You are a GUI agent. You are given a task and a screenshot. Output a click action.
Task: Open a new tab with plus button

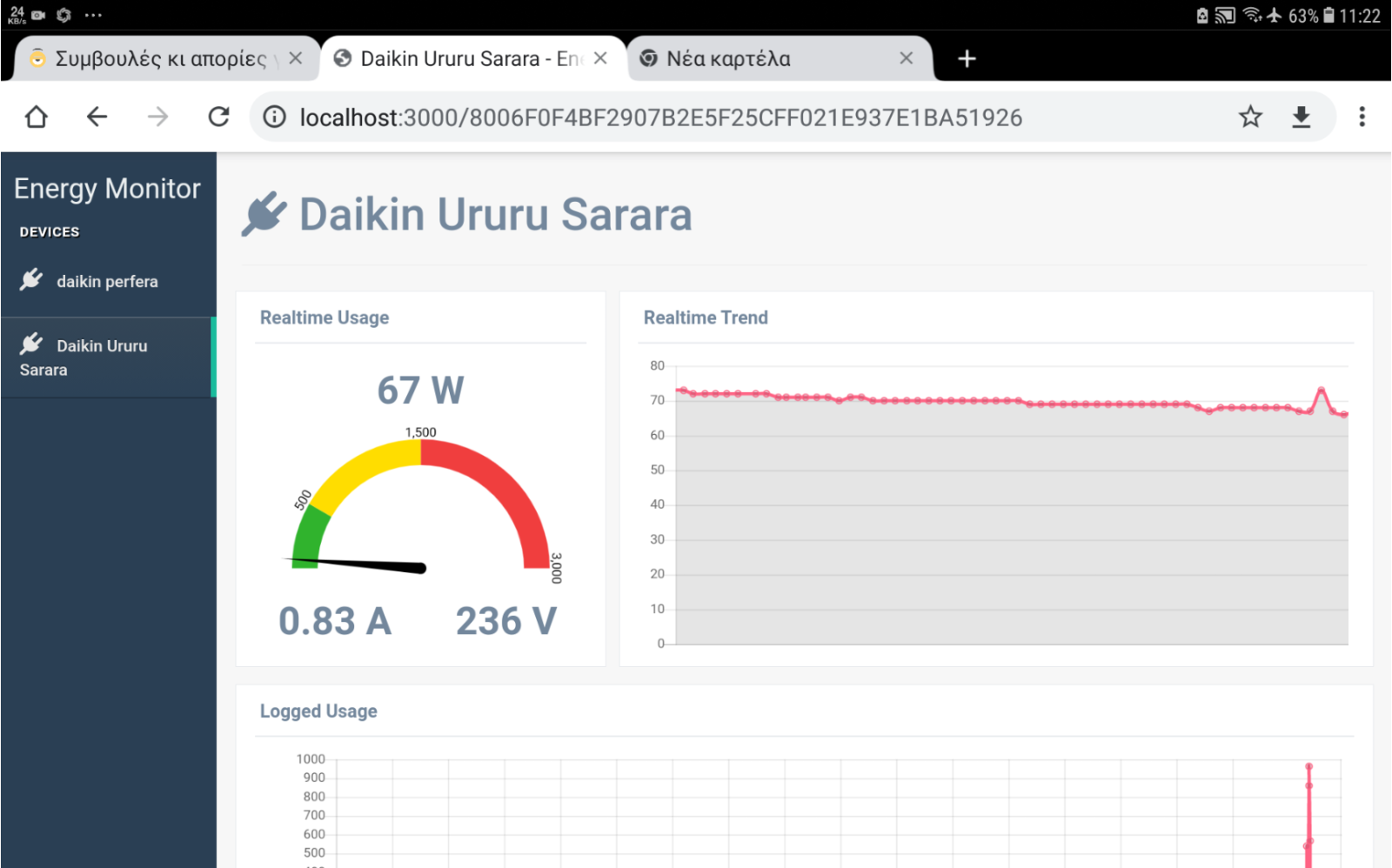point(967,58)
